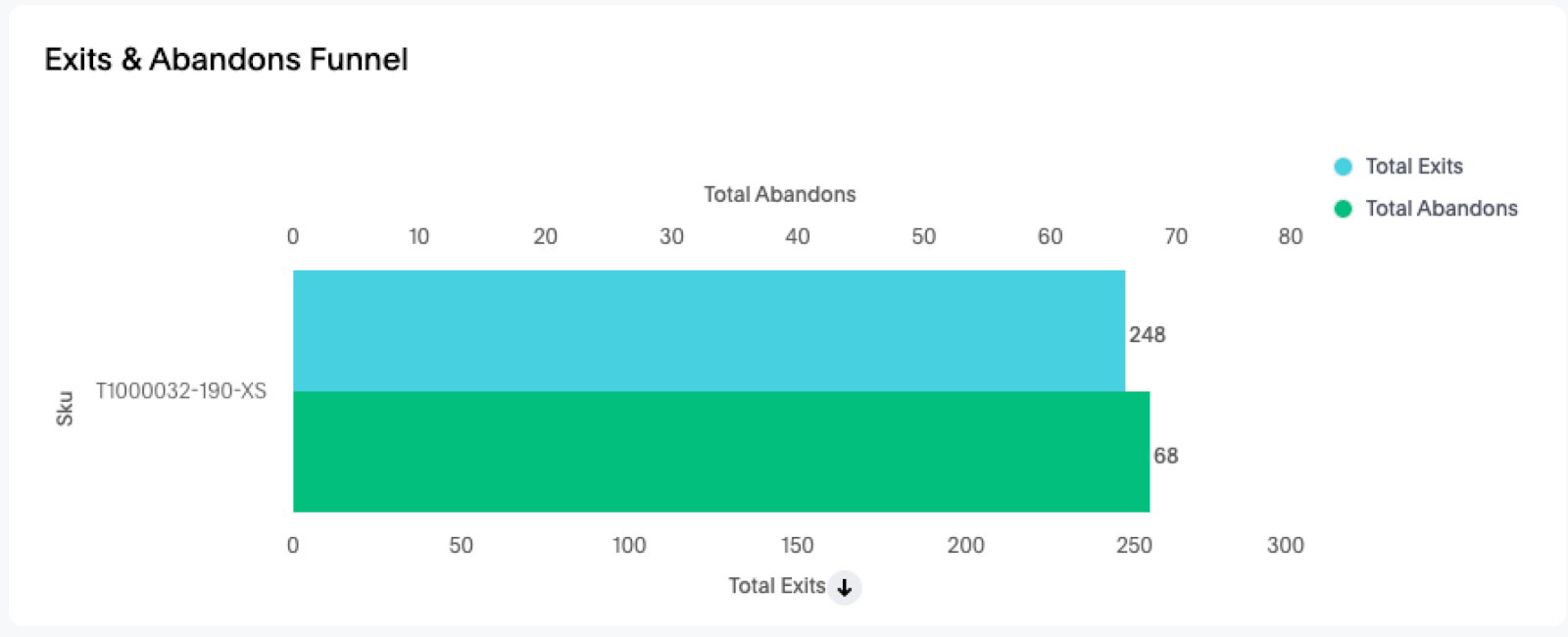Select the cyan Total Exits bar
Screen dimensions: 1568x637
(708, 330)
